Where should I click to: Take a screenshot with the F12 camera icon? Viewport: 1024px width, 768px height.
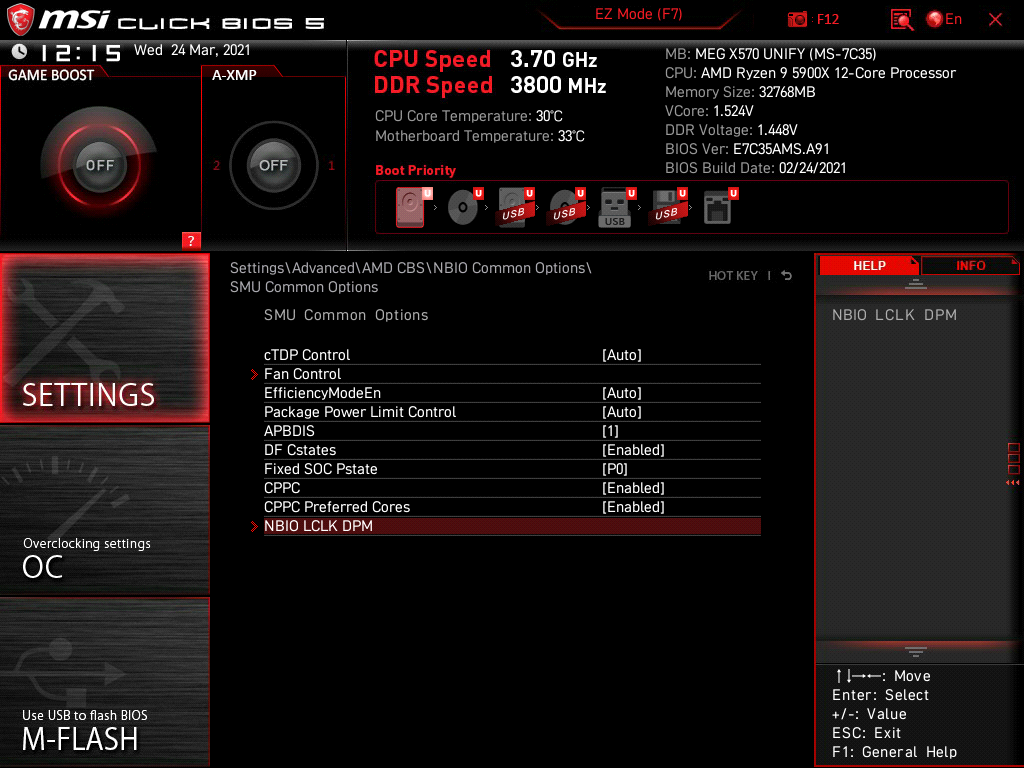click(x=797, y=20)
